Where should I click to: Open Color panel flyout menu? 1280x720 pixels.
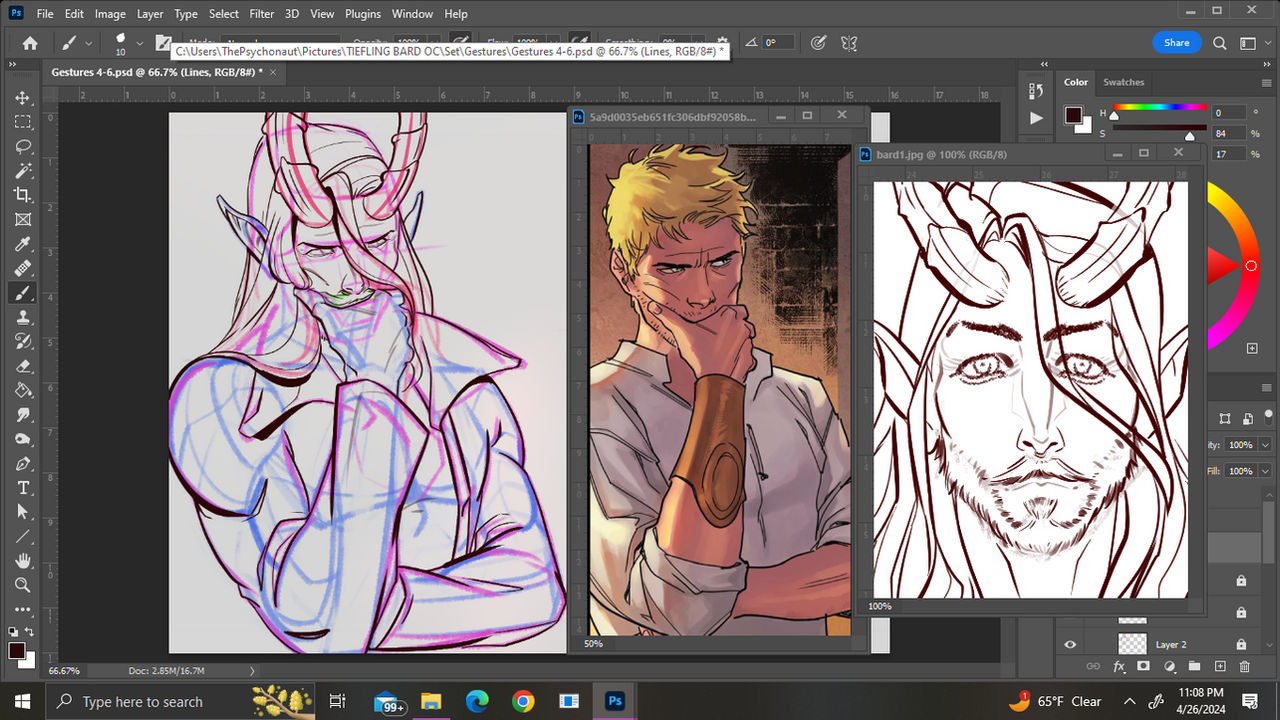1266,82
